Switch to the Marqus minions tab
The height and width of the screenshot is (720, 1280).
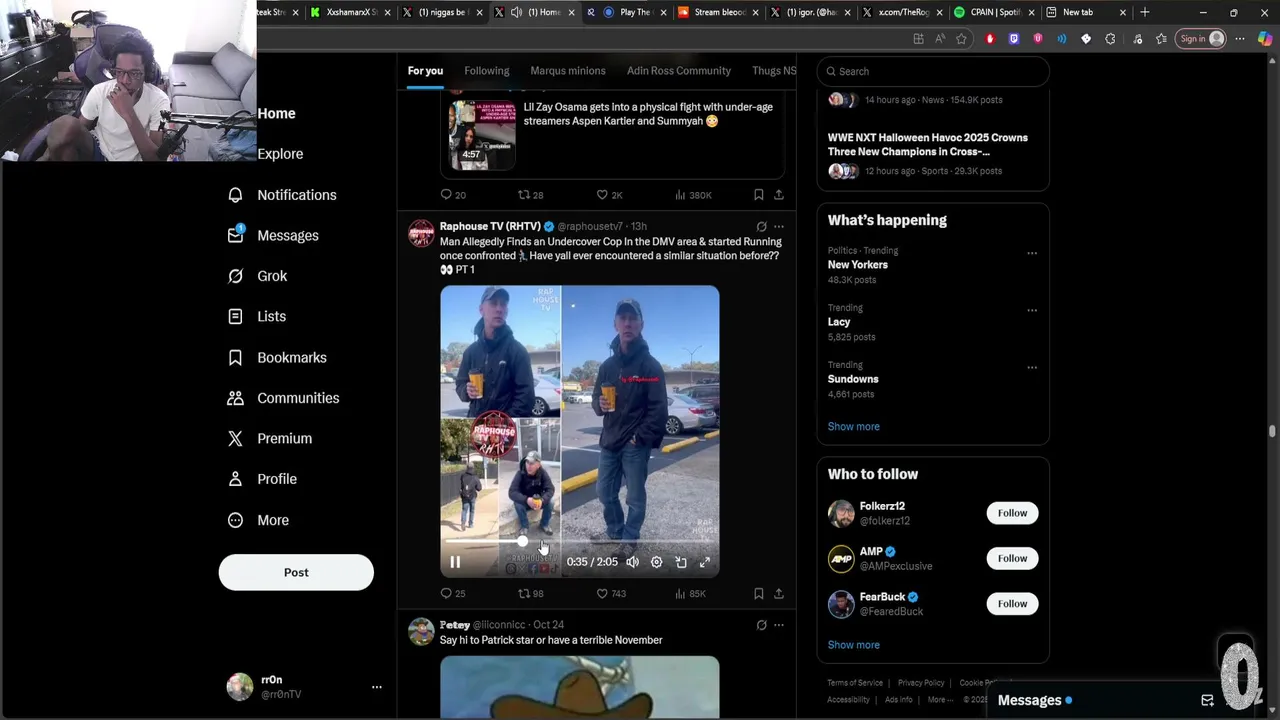(x=568, y=71)
